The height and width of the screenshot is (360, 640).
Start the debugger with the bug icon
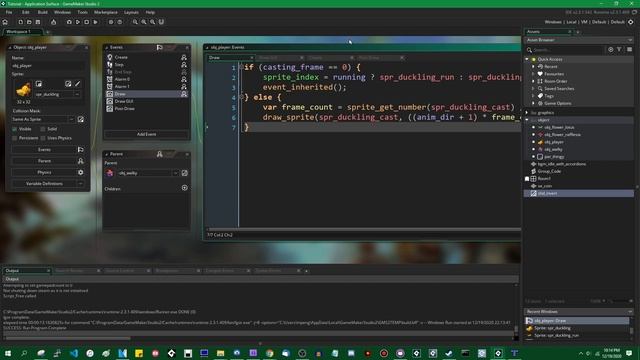click(69, 22)
